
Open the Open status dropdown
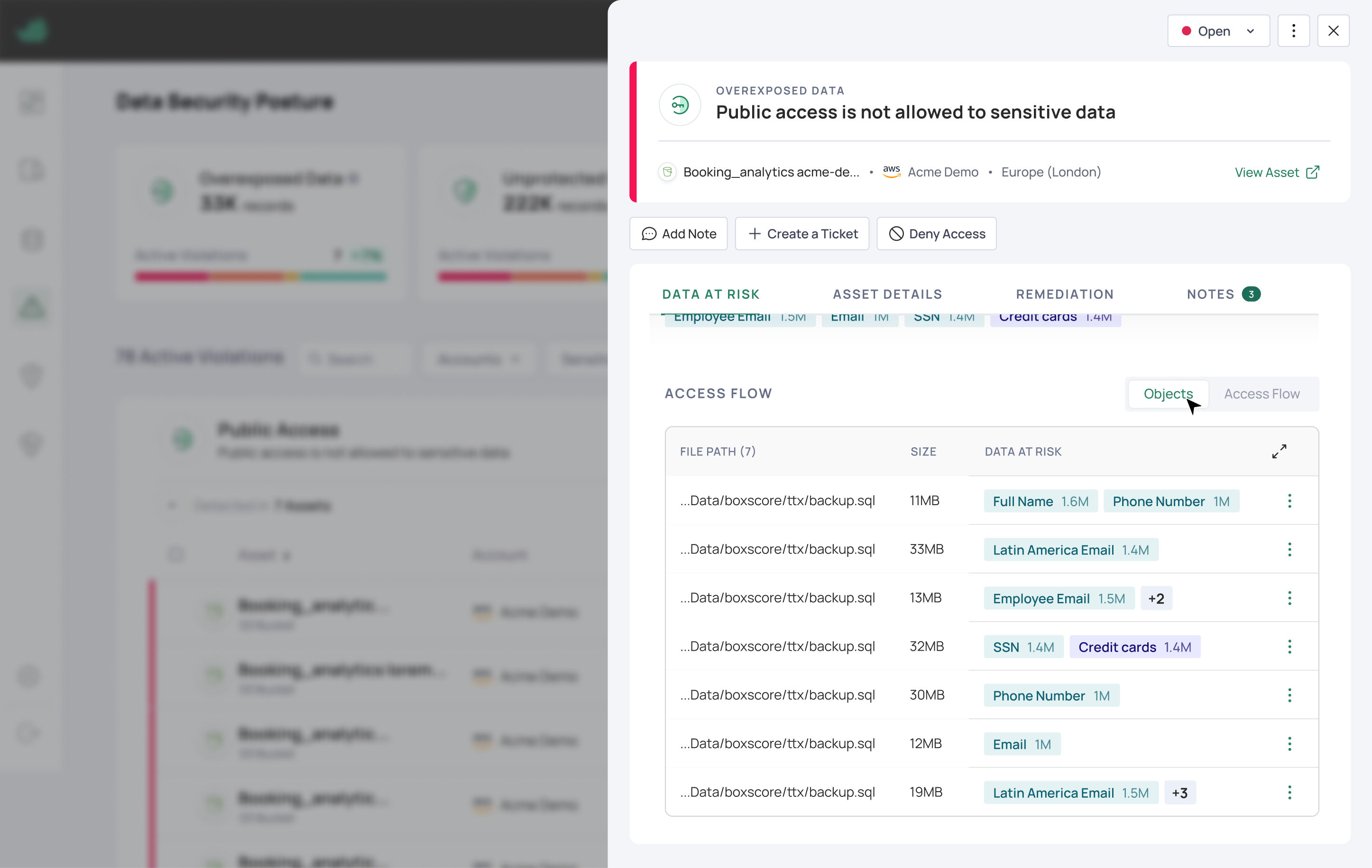coord(1218,31)
